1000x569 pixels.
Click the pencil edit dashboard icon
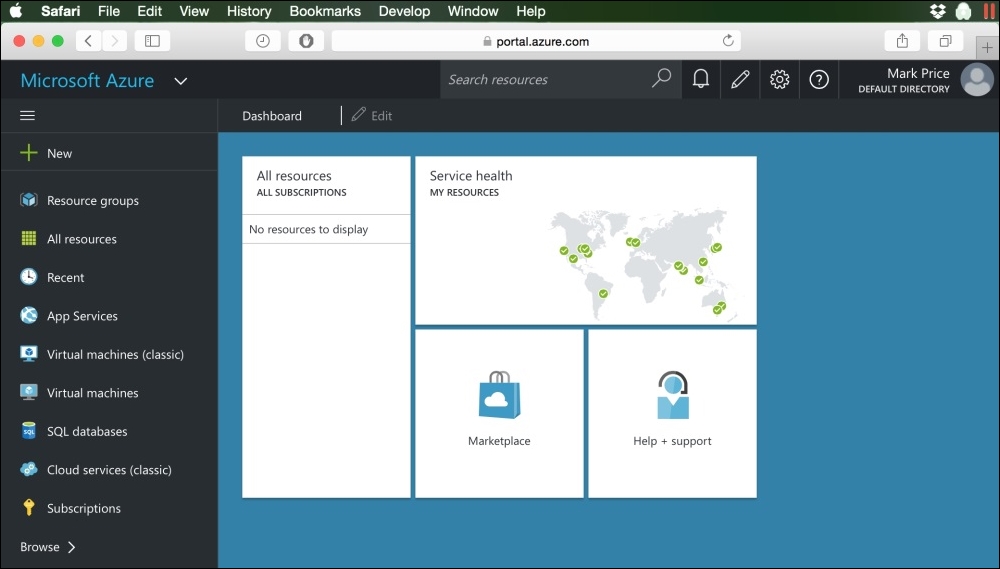tap(740, 79)
